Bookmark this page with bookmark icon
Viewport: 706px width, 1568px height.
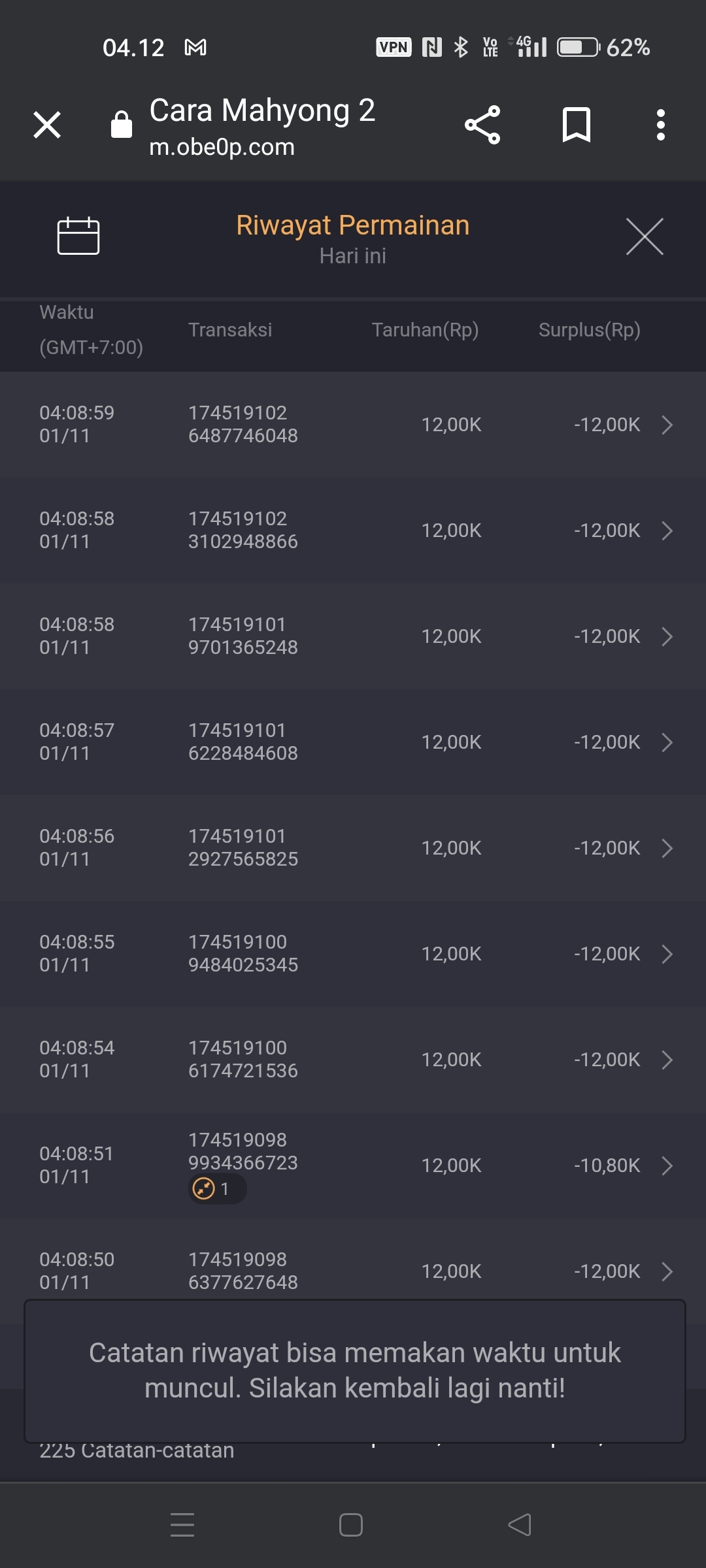point(576,125)
